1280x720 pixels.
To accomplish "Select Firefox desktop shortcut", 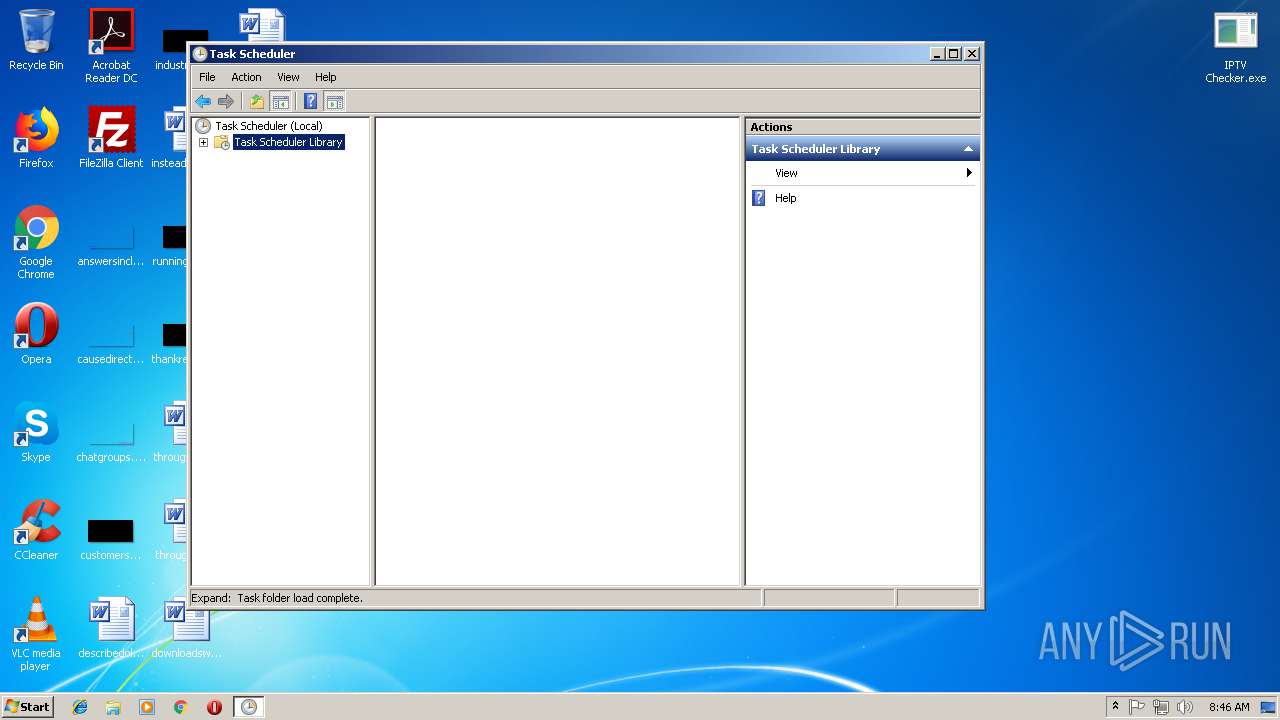I will click(x=36, y=138).
